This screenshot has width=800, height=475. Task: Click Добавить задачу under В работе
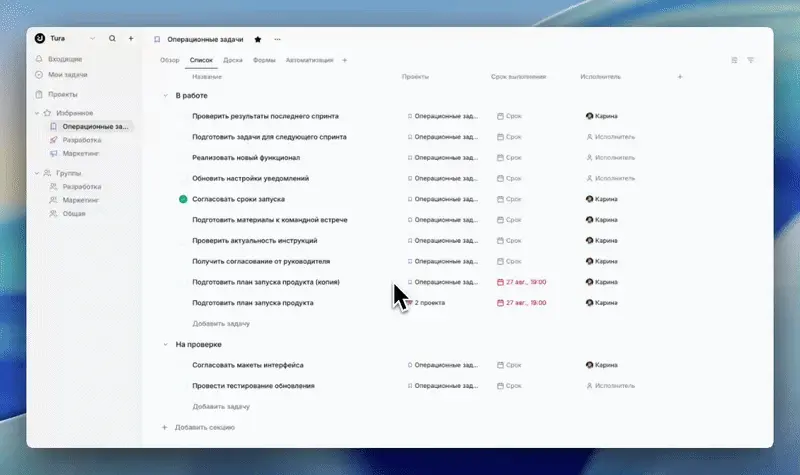[221, 323]
